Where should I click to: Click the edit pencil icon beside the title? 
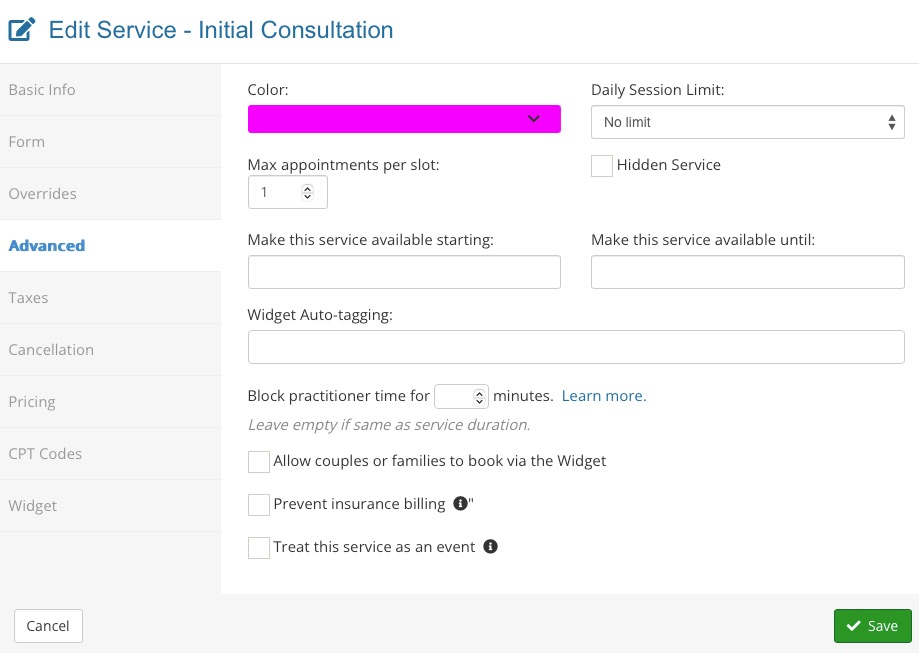click(22, 30)
